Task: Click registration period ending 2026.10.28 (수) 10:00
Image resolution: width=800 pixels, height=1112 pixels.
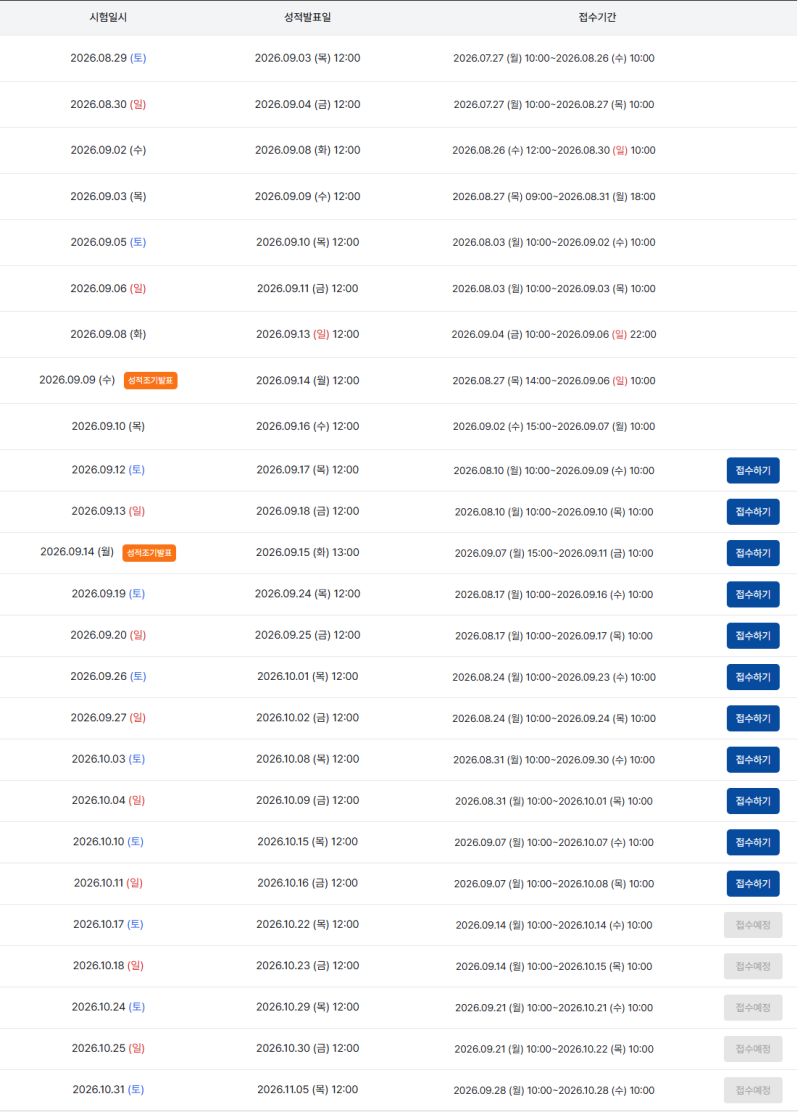Action: [x=554, y=1090]
